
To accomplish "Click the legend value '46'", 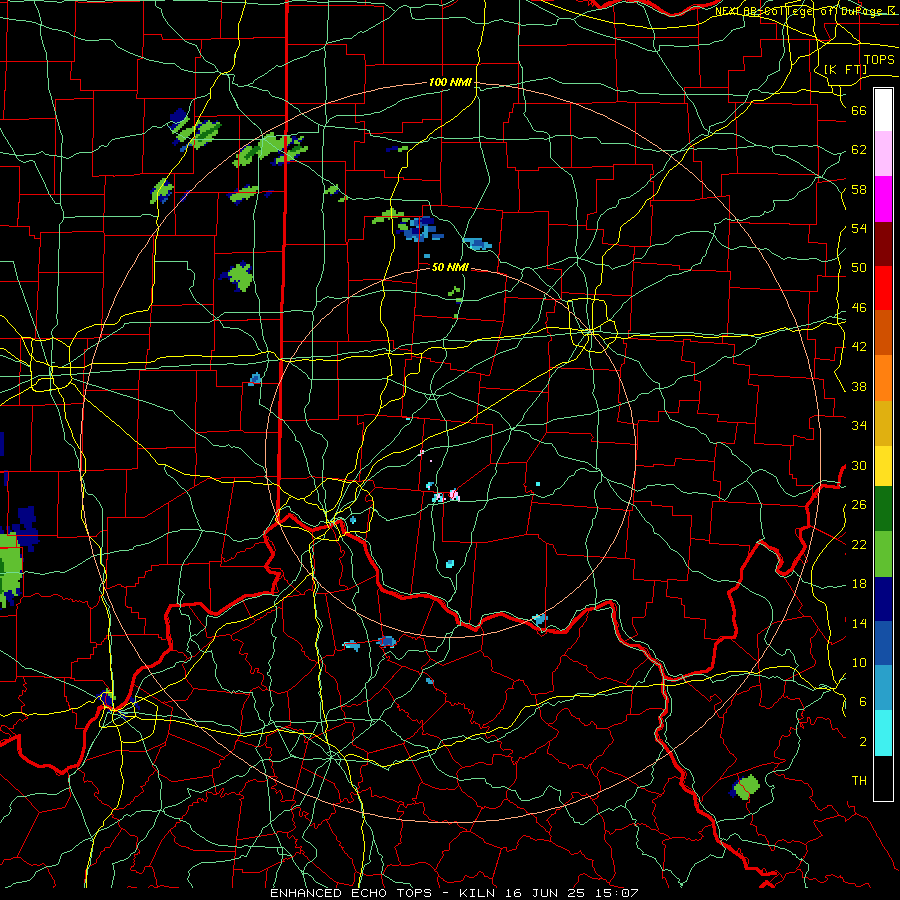I will [859, 308].
